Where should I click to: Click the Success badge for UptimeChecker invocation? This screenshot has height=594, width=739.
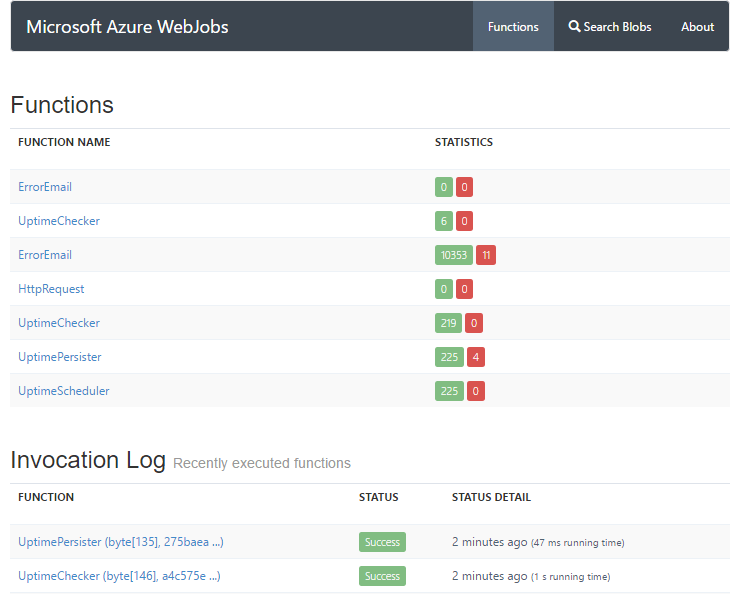[382, 576]
